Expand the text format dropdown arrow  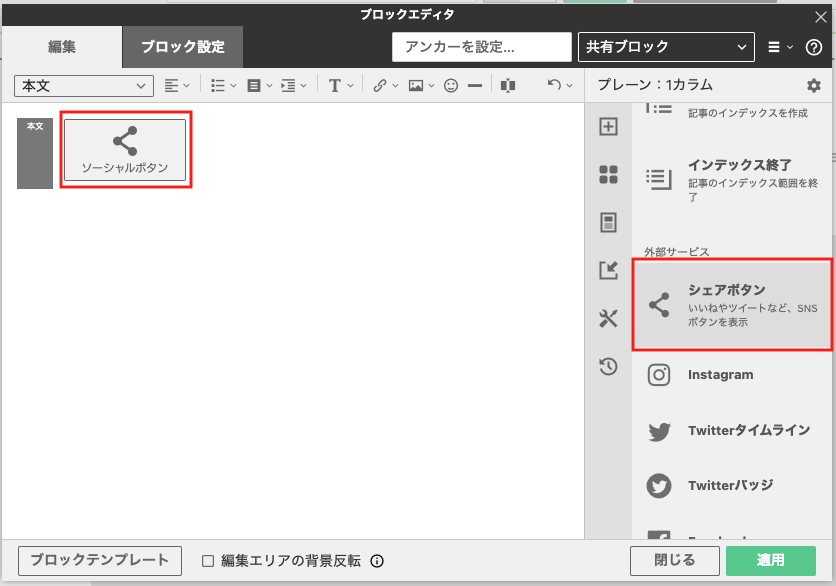click(350, 85)
